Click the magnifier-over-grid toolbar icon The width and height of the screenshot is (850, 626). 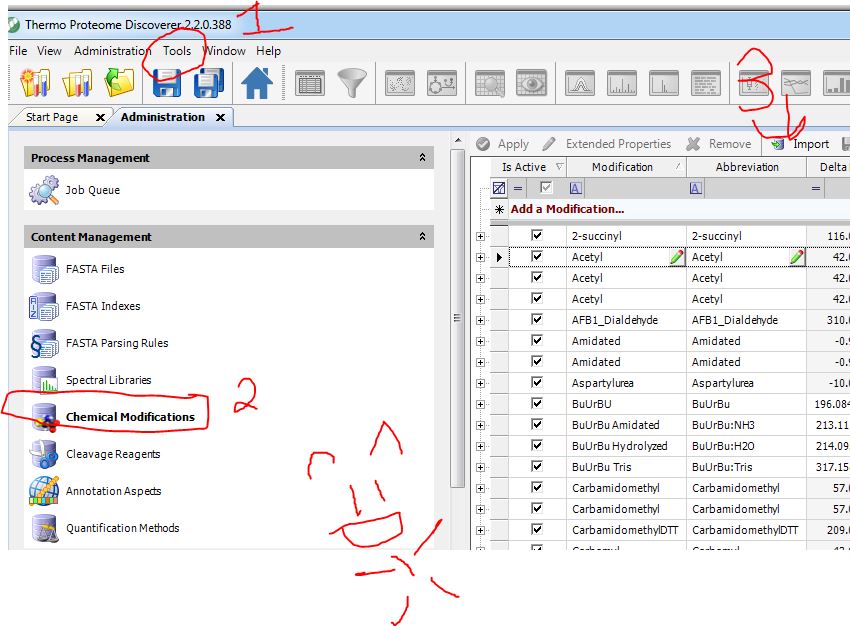click(x=490, y=83)
